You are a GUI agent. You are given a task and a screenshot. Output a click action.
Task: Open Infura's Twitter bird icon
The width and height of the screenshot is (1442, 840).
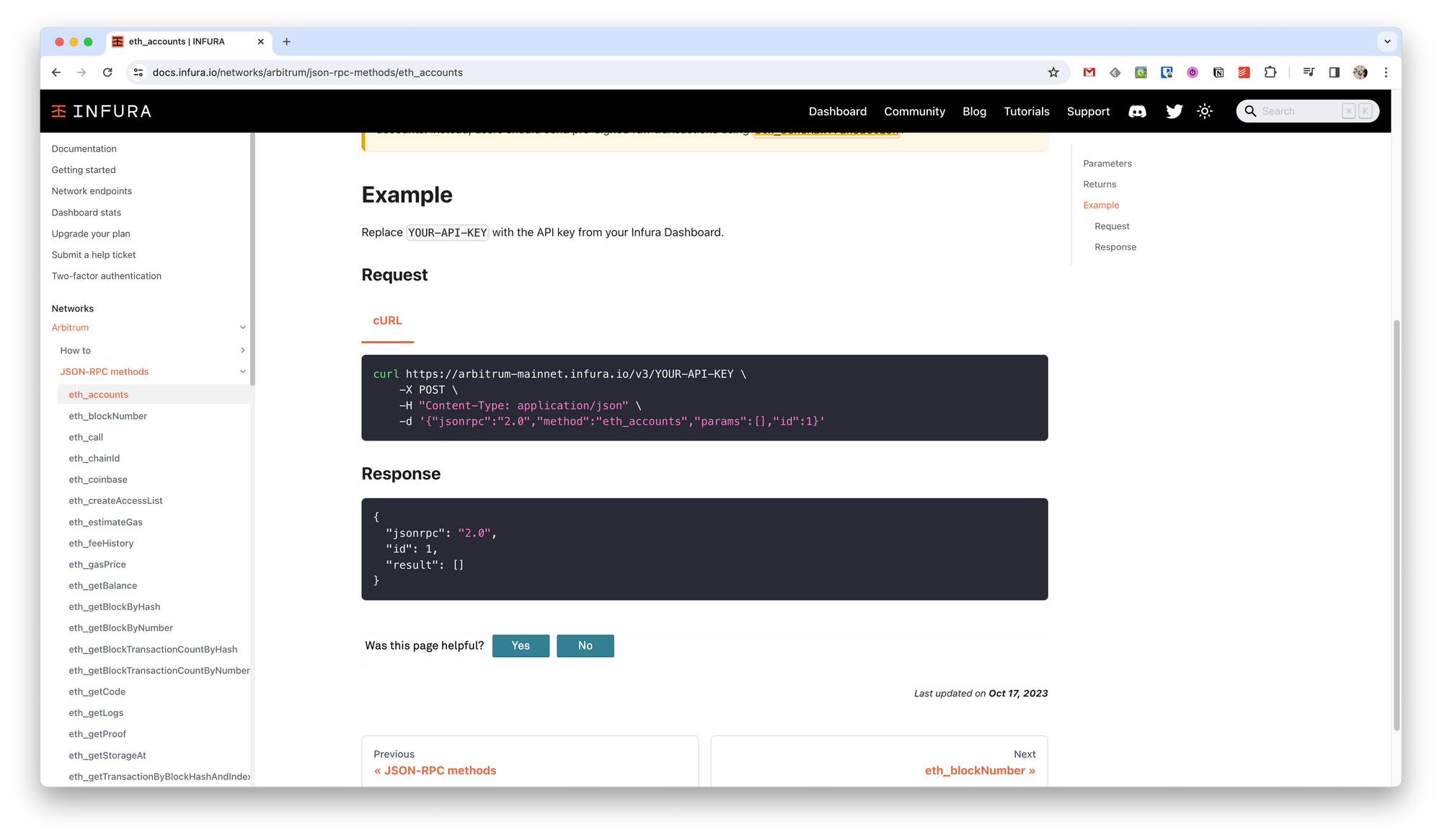(1174, 111)
